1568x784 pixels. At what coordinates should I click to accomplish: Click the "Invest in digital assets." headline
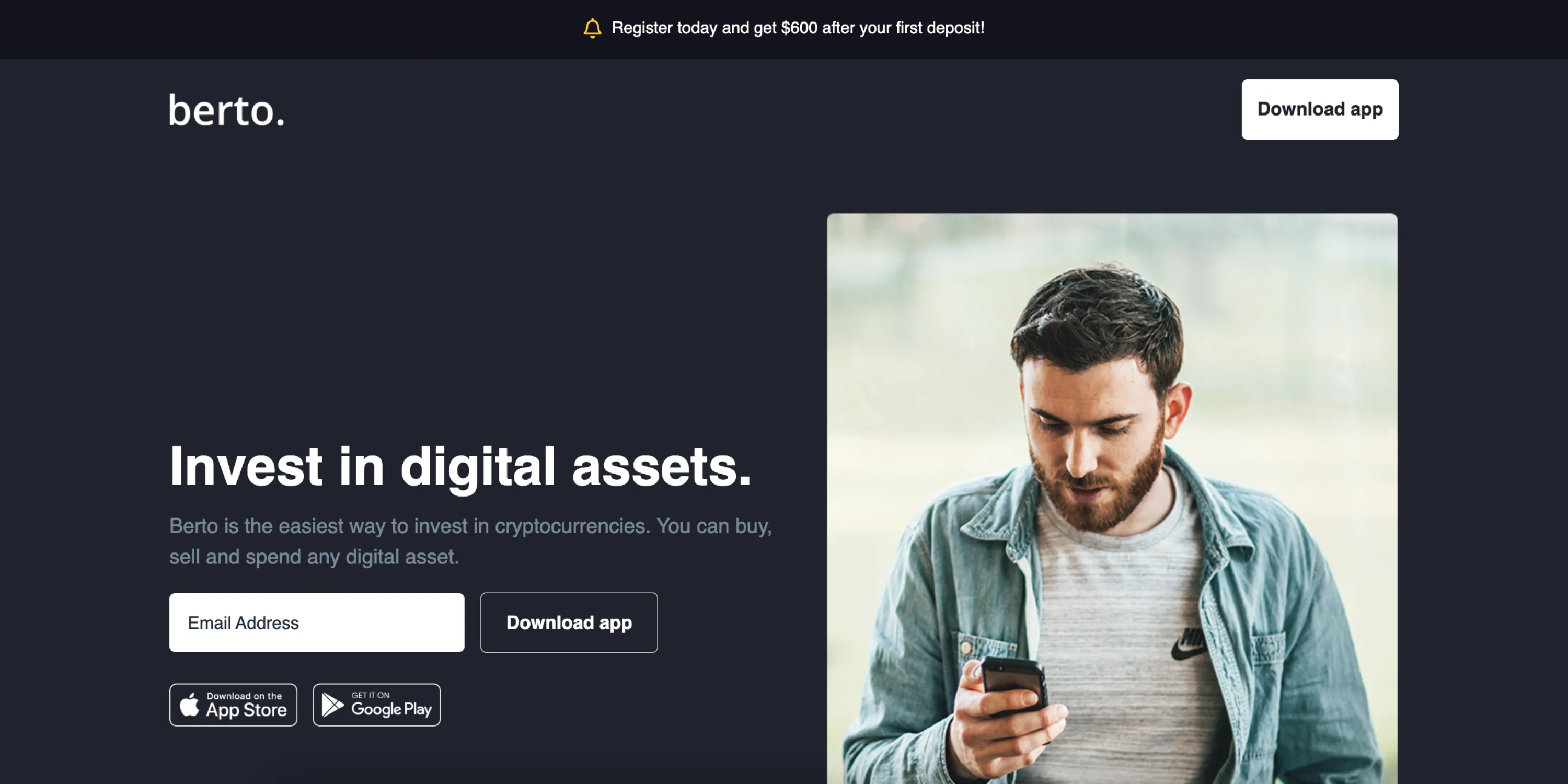coord(460,467)
